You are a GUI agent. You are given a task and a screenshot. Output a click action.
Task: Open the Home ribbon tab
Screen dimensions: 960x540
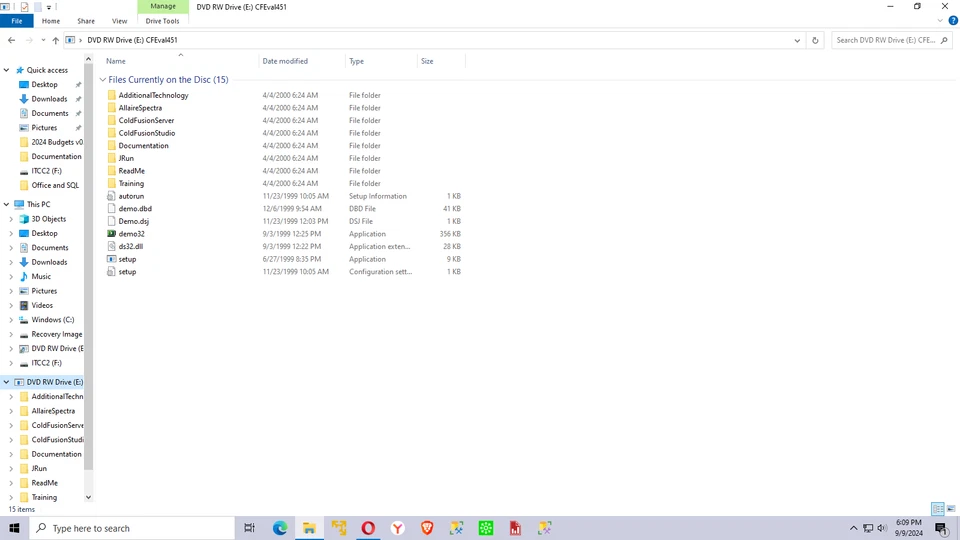(x=51, y=21)
